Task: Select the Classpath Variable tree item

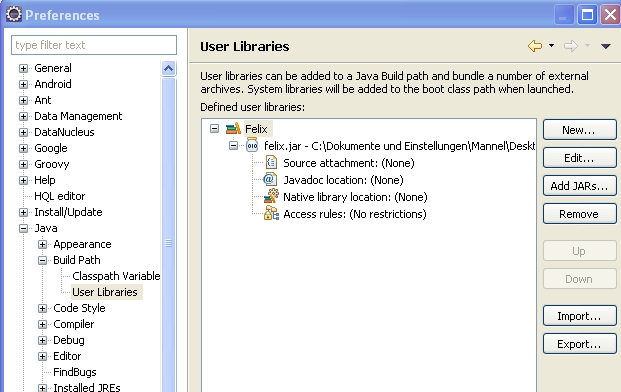Action: point(116,276)
